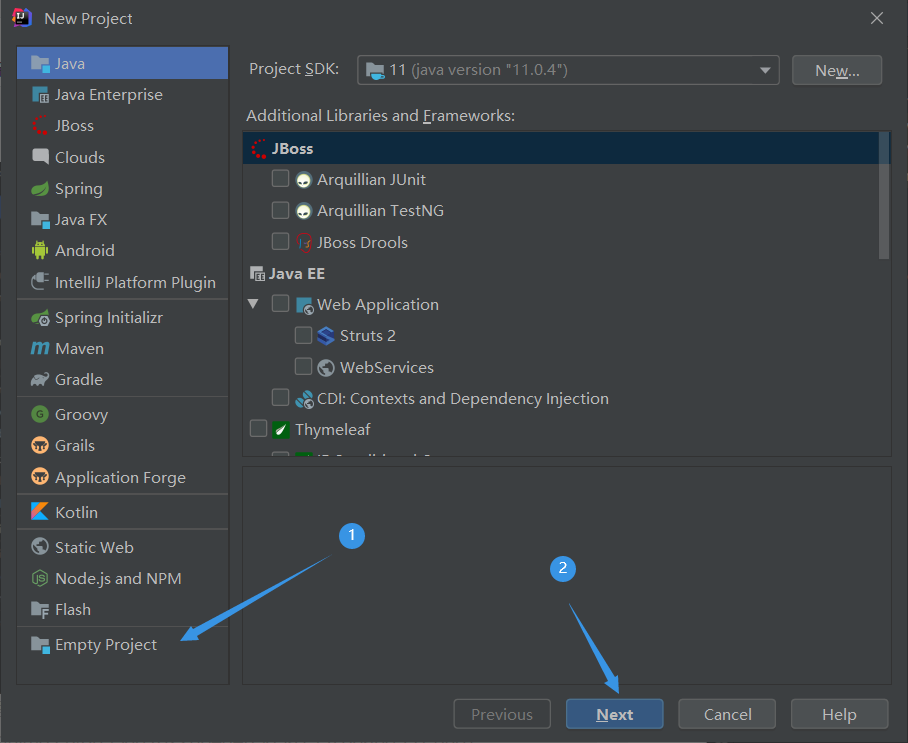Click the Flash folder icon

click(40, 609)
